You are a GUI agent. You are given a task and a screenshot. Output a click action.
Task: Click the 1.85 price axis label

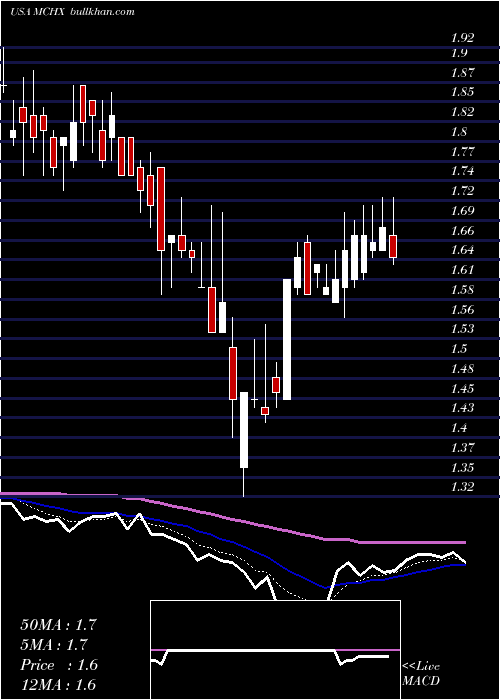click(462, 92)
